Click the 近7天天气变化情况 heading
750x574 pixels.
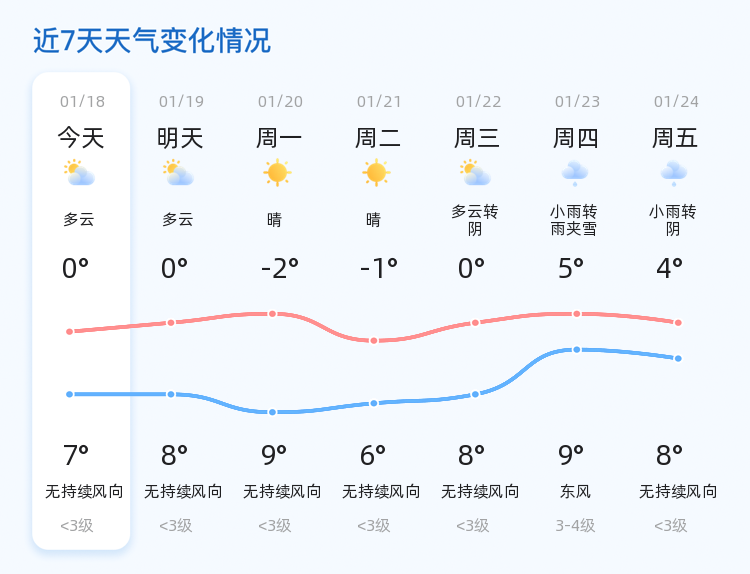click(x=152, y=41)
